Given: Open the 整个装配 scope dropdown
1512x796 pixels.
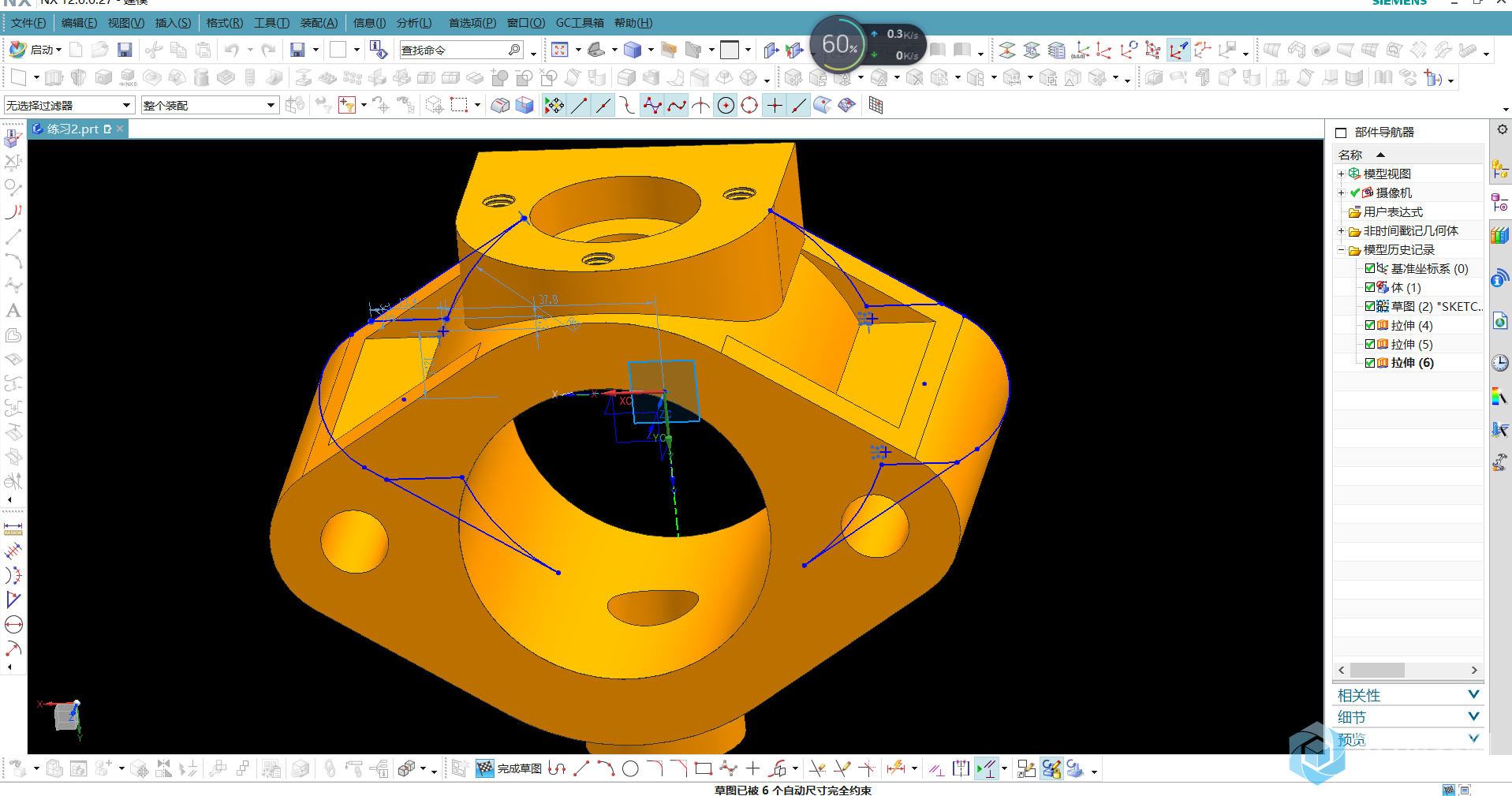Looking at the screenshot, I should [x=210, y=105].
